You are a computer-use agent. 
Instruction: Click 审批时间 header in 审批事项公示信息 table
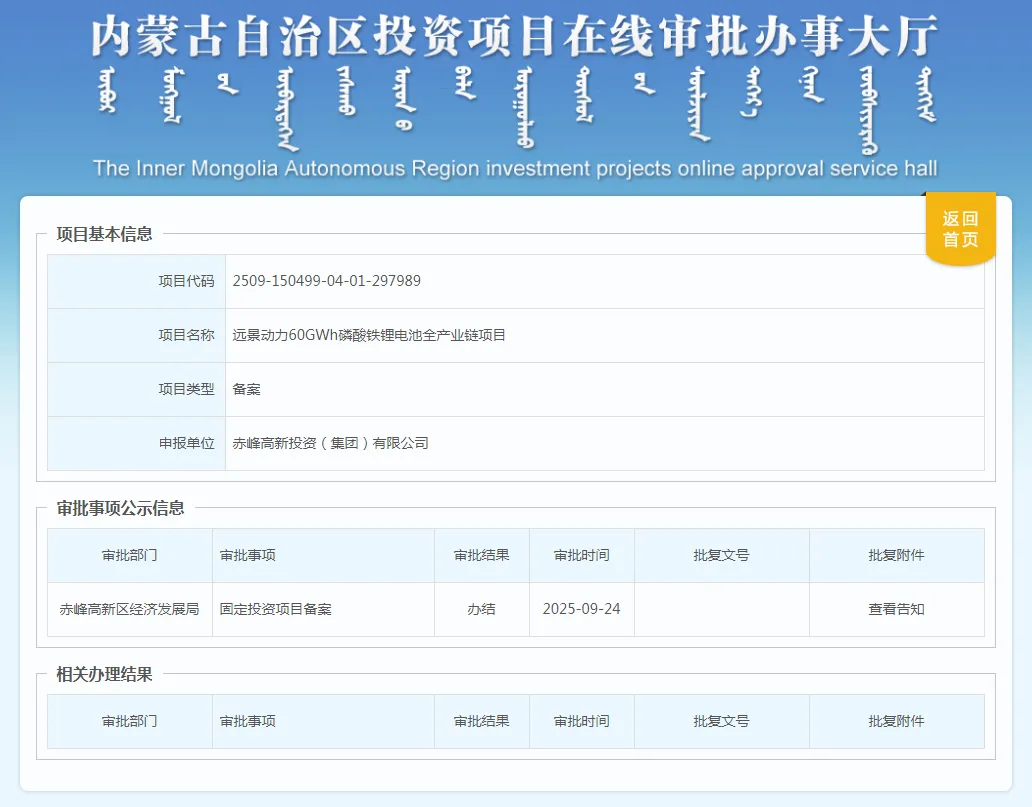point(582,556)
